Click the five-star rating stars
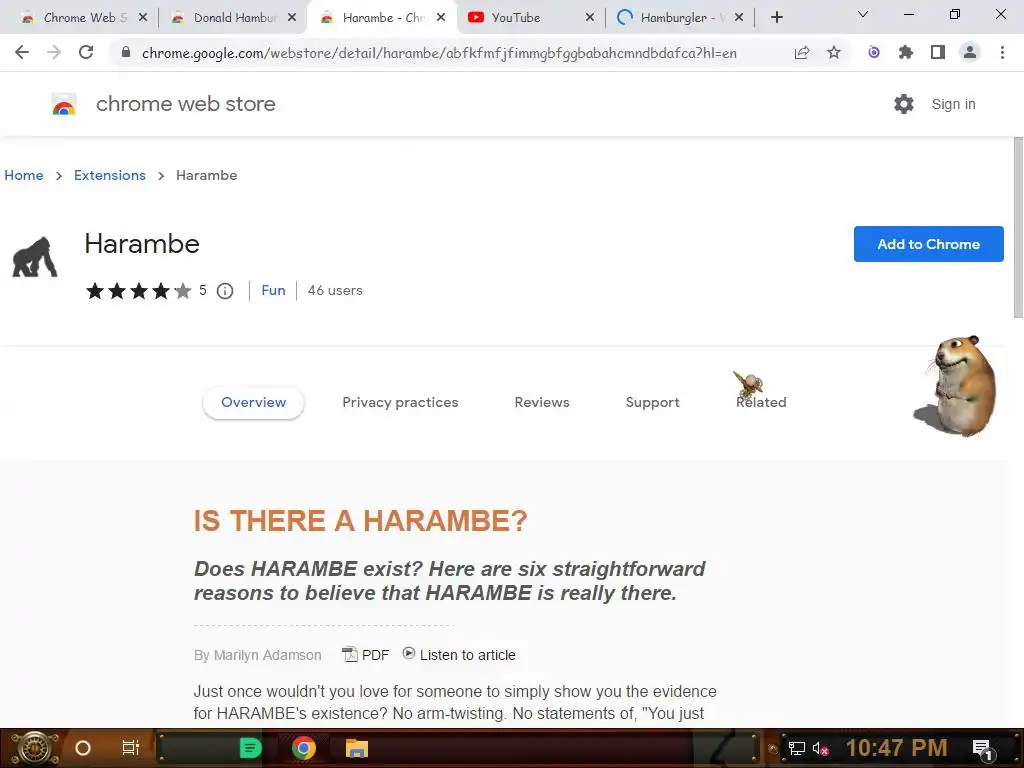The image size is (1024, 768). click(x=138, y=291)
